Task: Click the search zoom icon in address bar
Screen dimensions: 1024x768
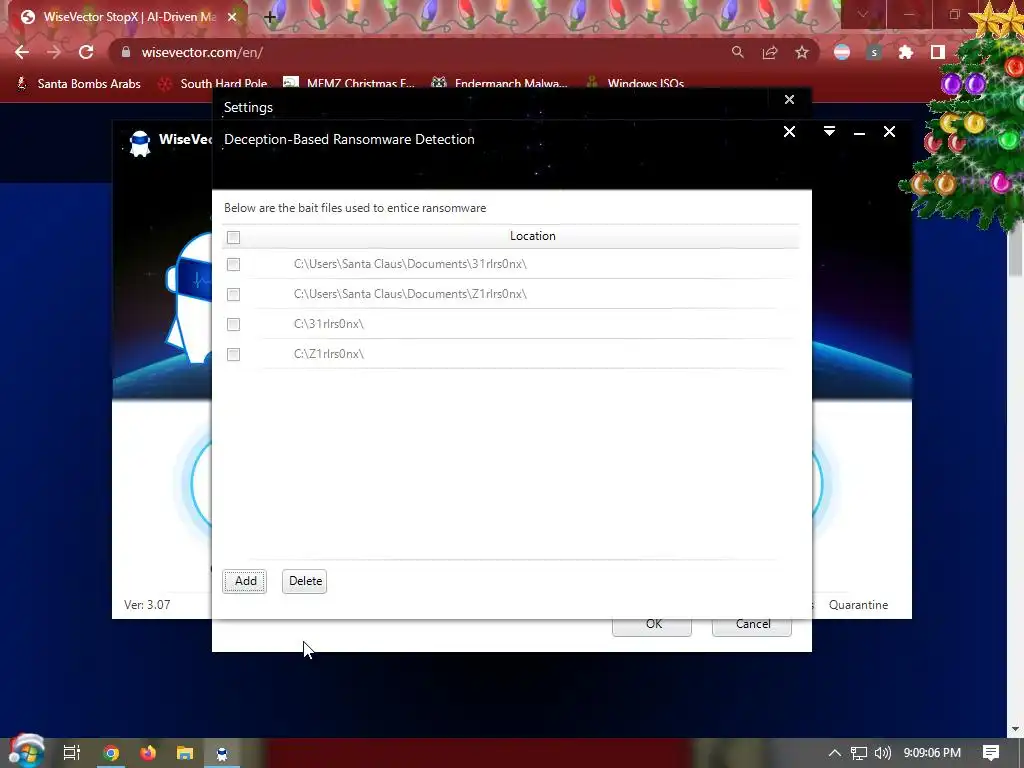Action: point(738,52)
